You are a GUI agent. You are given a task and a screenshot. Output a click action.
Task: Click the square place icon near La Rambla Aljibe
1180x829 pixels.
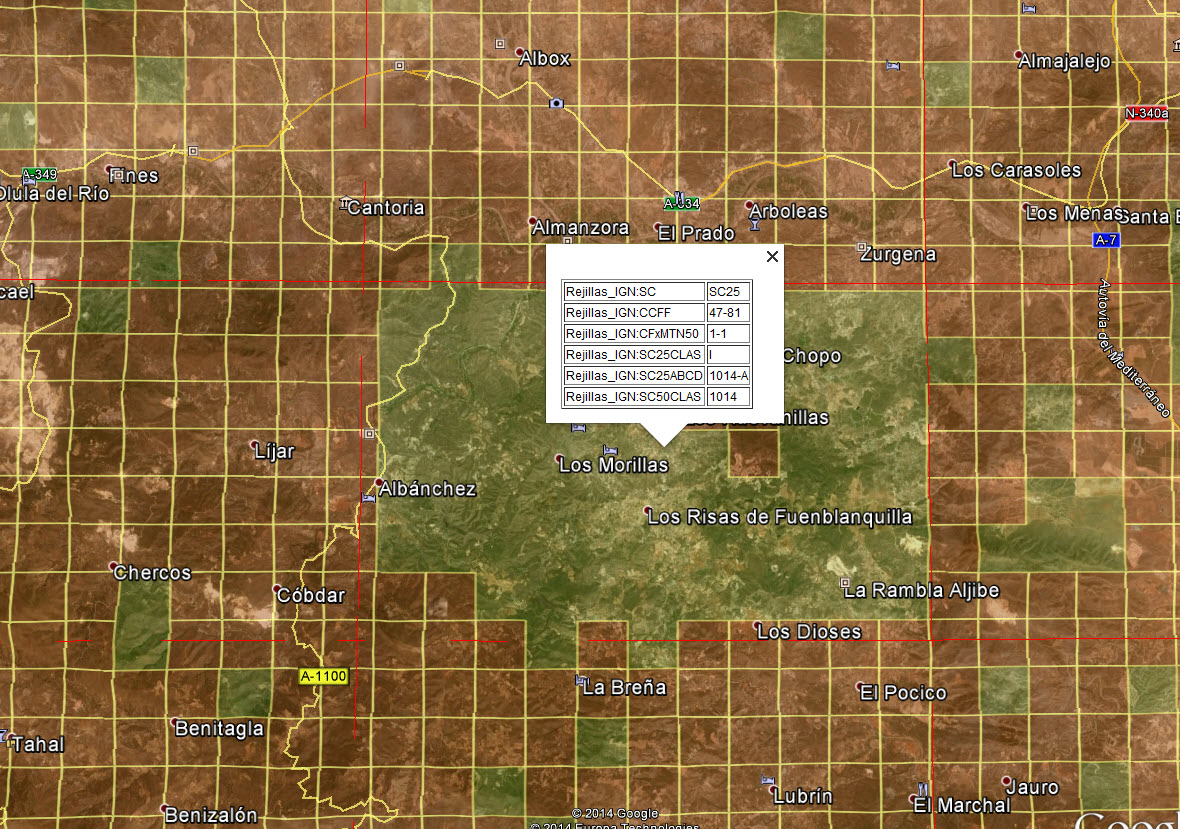(845, 582)
